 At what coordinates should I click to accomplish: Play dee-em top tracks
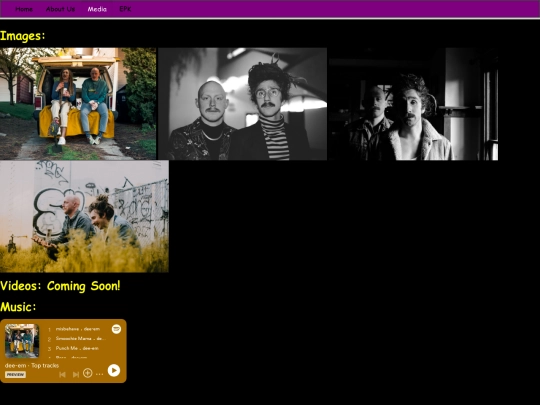[x=114, y=371]
